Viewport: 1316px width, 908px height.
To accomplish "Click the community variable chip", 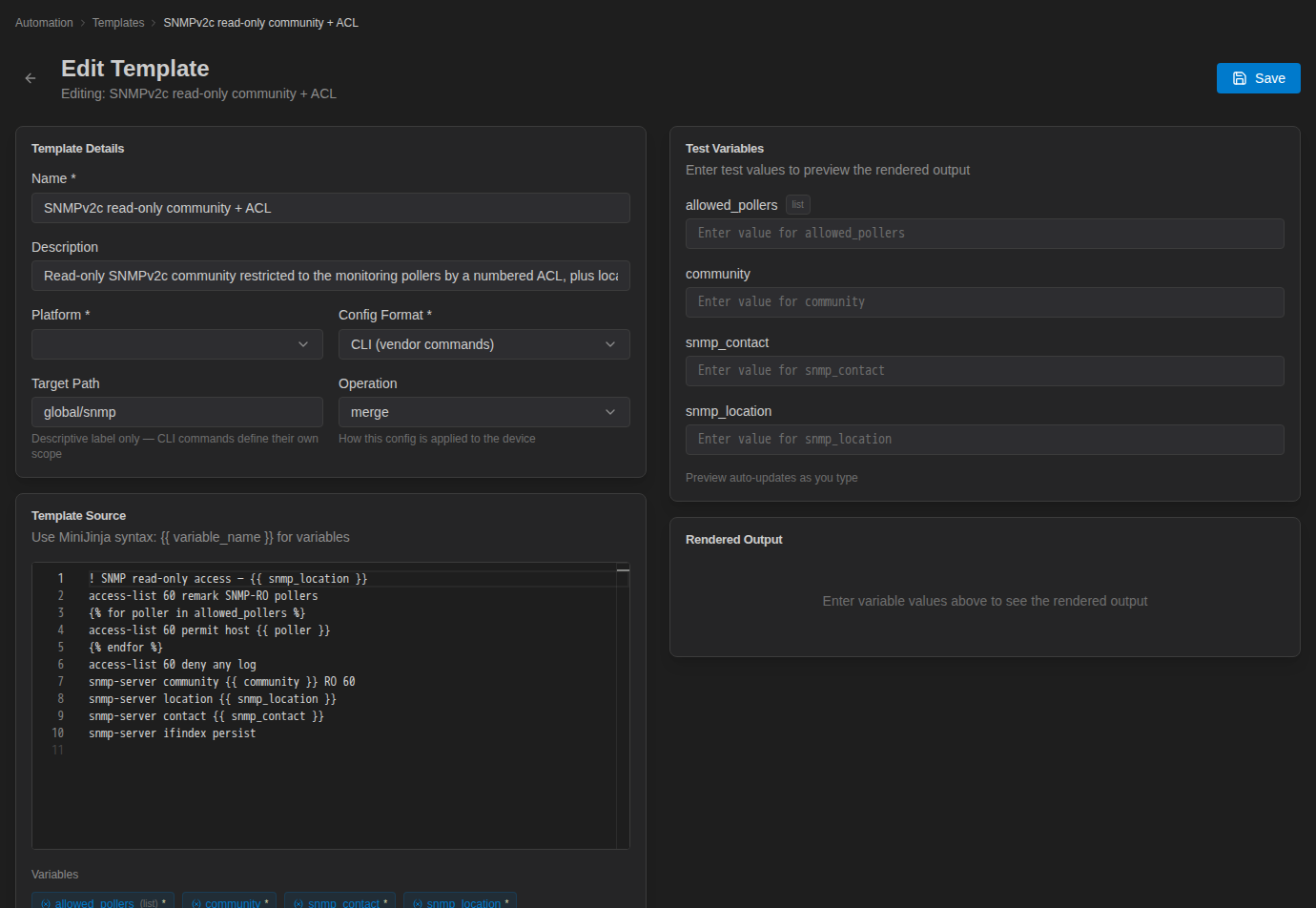I will [x=229, y=902].
